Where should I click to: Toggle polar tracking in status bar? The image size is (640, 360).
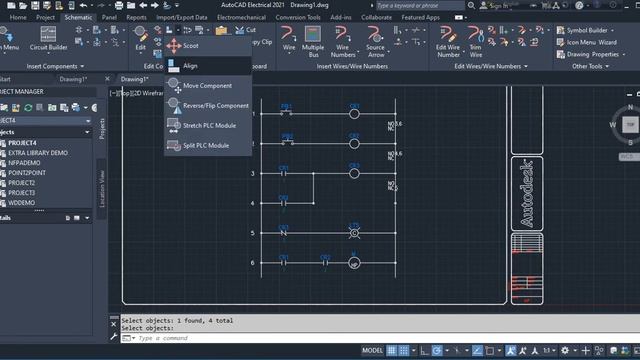click(x=437, y=350)
